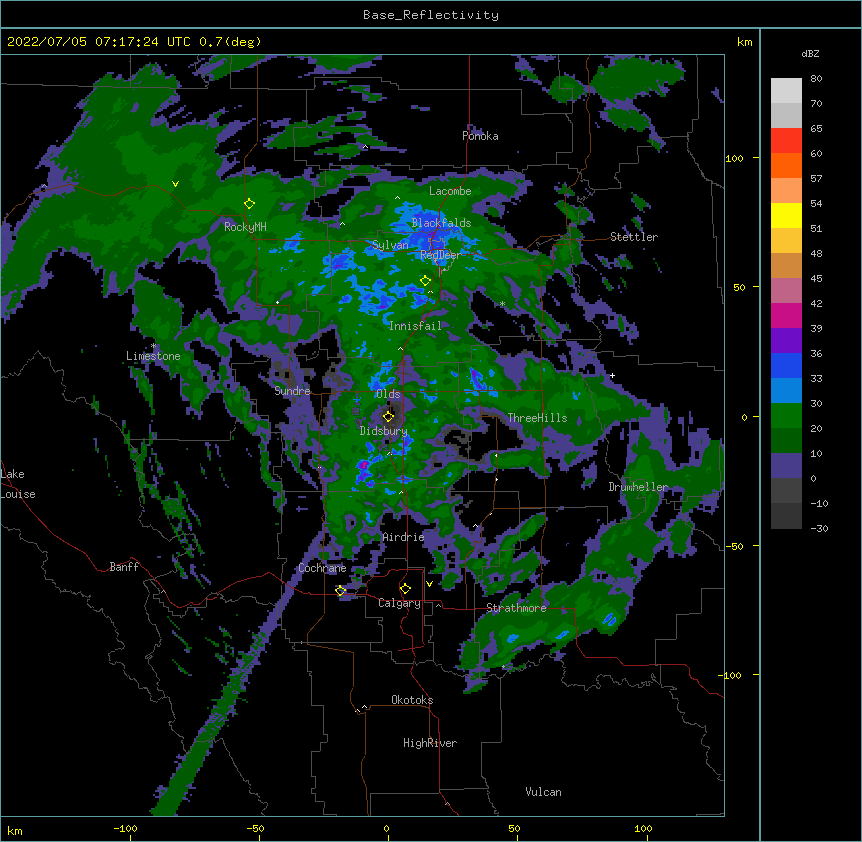The image size is (862, 842).
Task: Click the 54 dBZ yellow legend swatch
Action: [786, 215]
